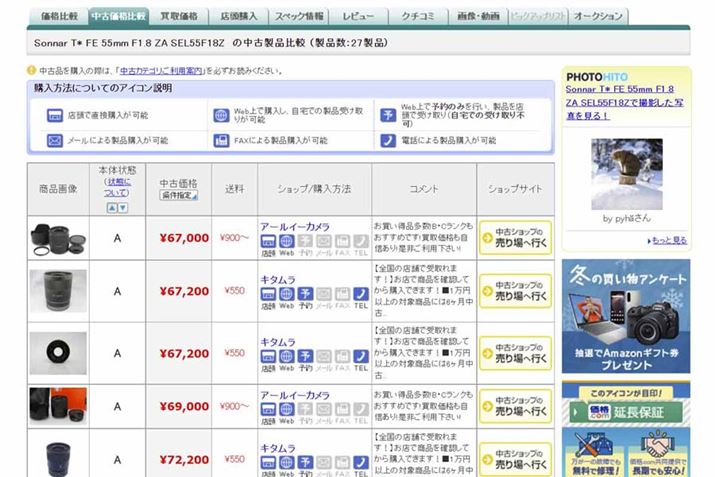Click the mail envelope icon in the legend
715x477 pixels.
54,141
